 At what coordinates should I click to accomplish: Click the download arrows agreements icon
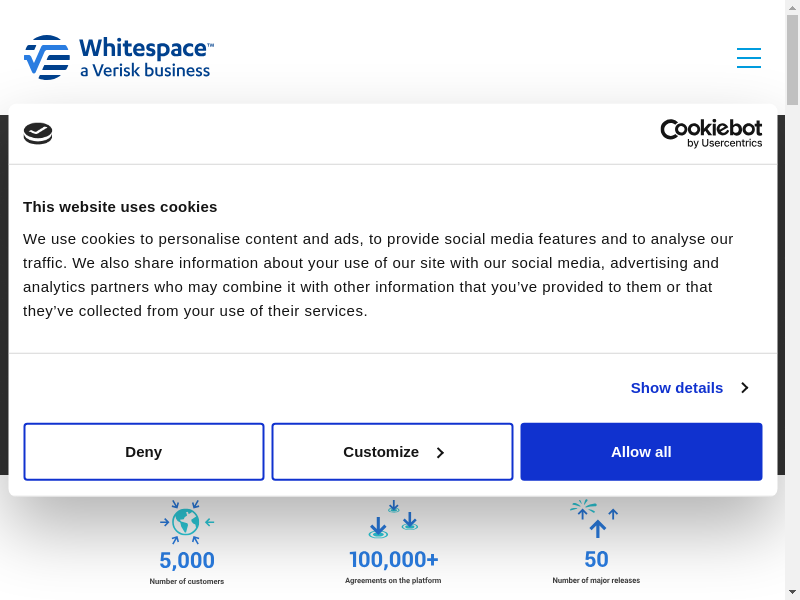click(x=393, y=521)
